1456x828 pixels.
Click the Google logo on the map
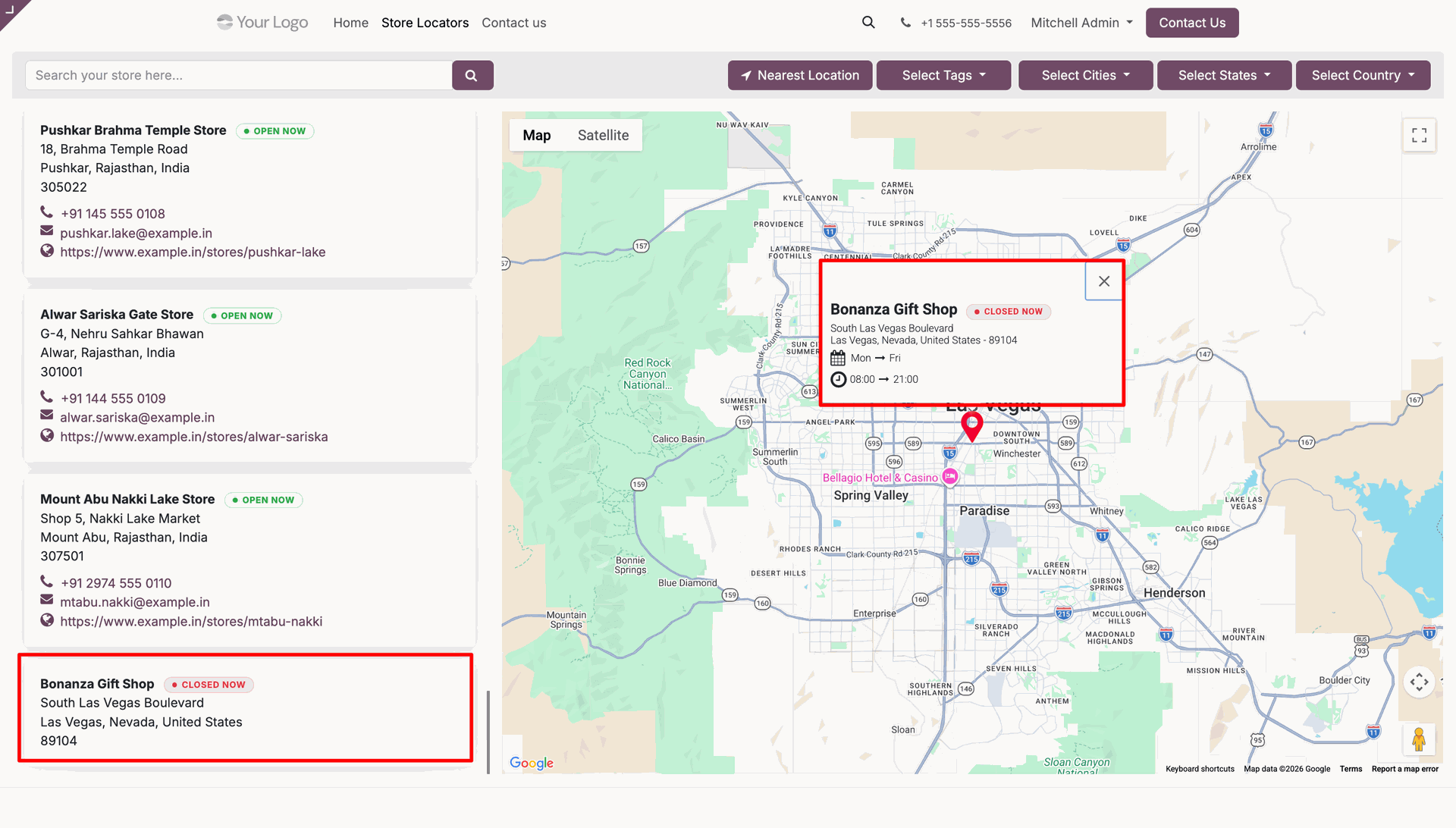pyautogui.click(x=532, y=763)
